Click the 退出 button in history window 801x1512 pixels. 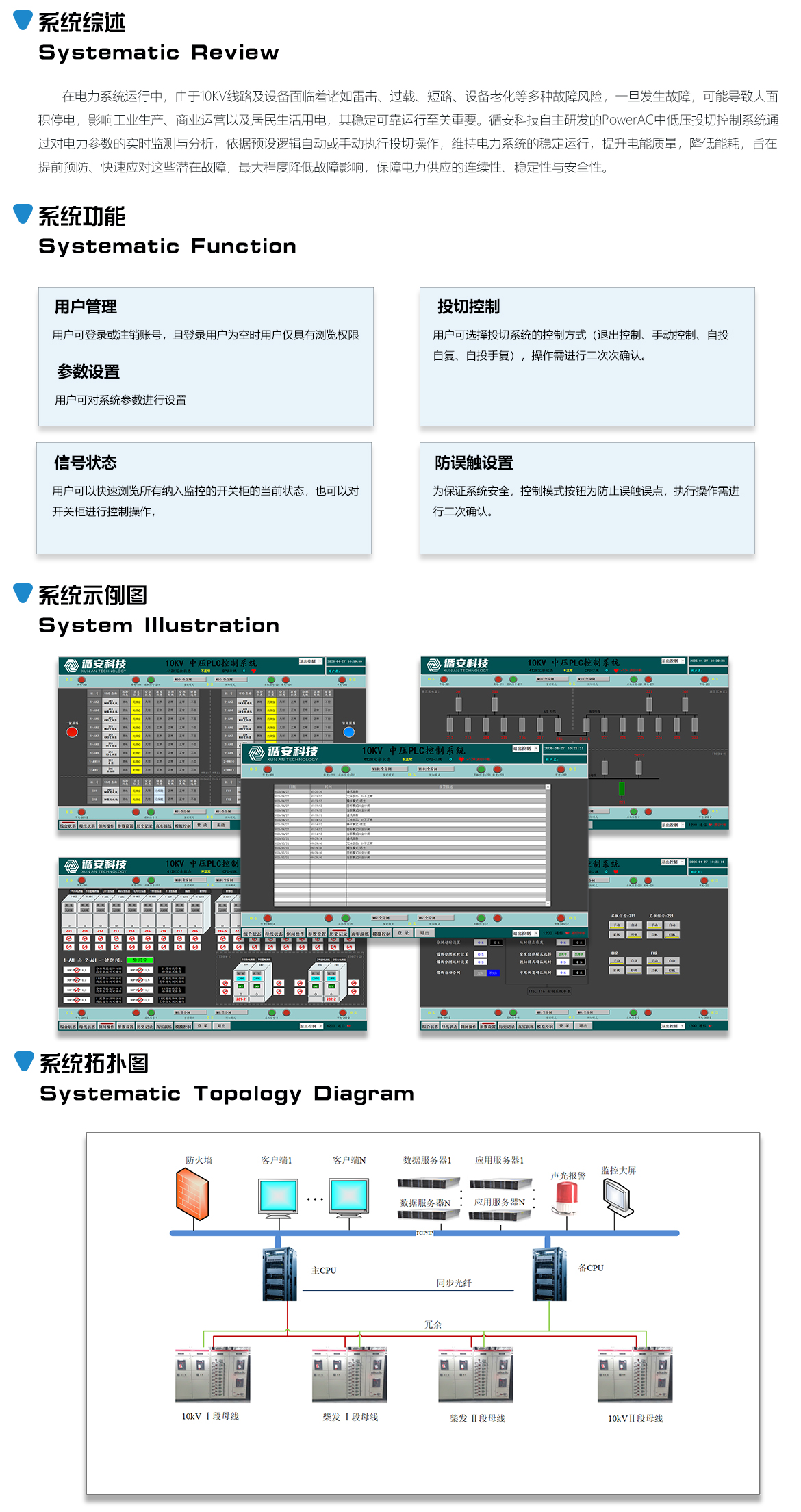(424, 933)
